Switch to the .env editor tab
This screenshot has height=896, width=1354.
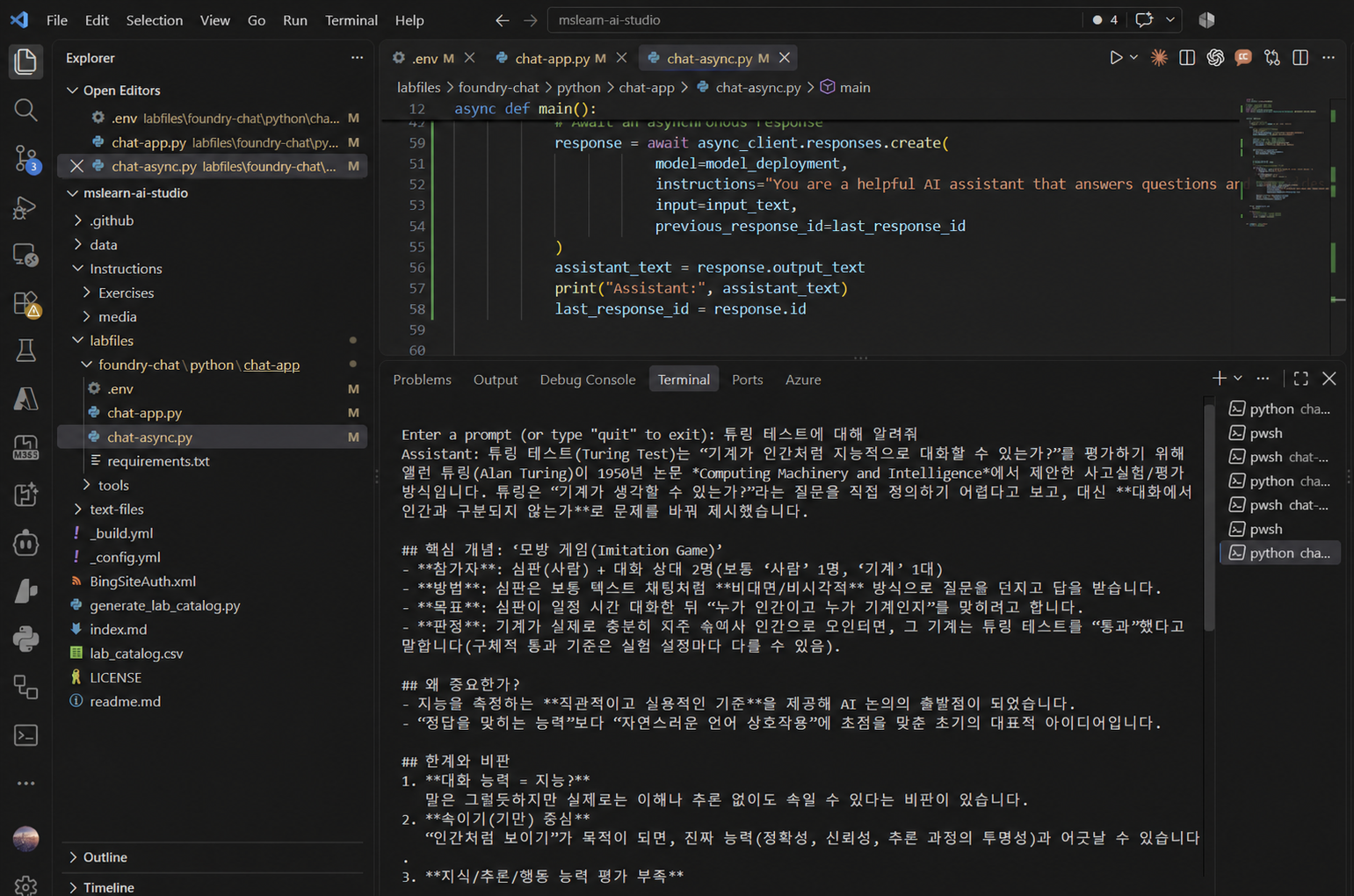click(x=424, y=58)
